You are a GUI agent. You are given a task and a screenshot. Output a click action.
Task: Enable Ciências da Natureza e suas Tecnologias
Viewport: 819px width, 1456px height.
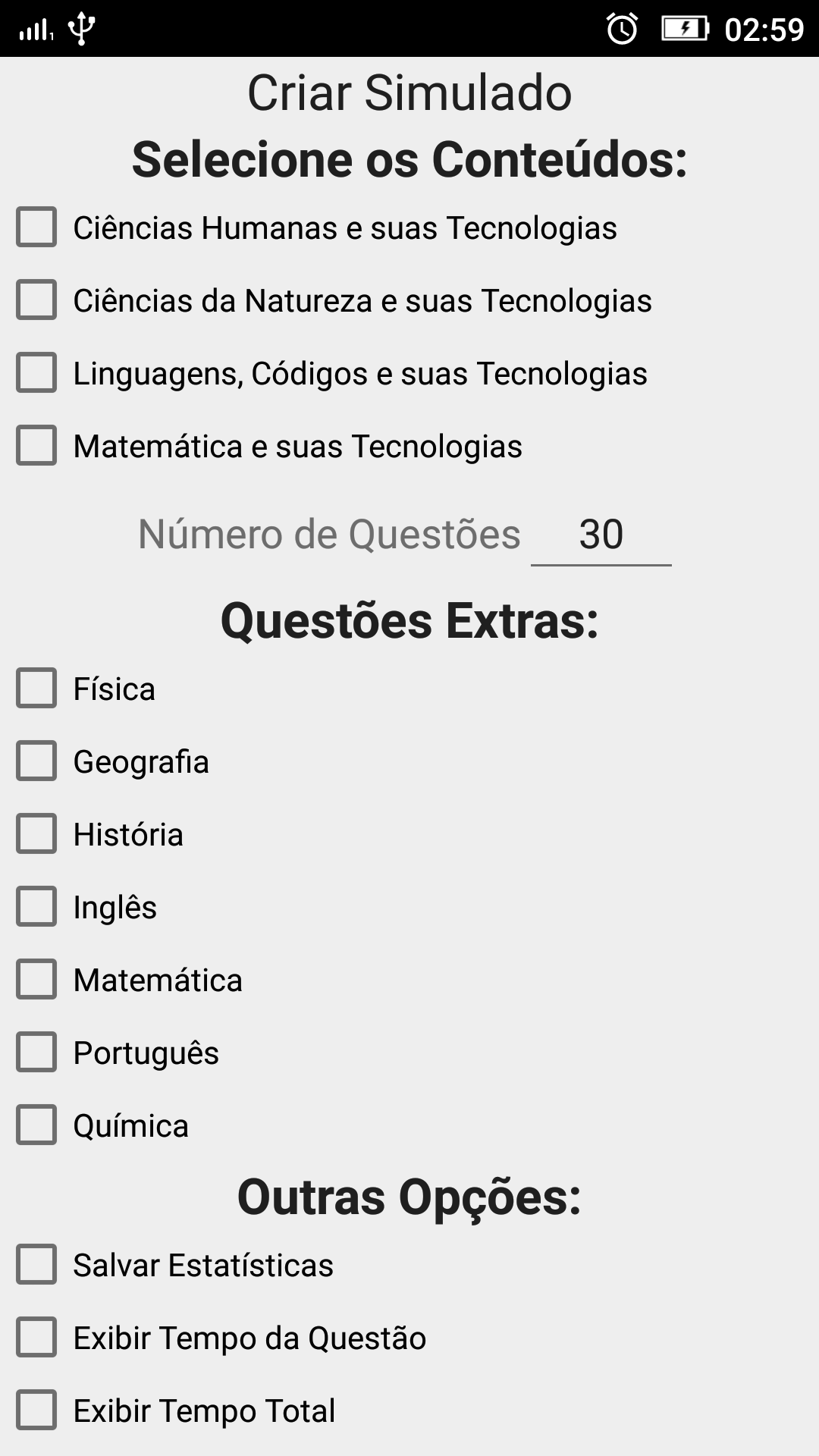click(x=36, y=300)
